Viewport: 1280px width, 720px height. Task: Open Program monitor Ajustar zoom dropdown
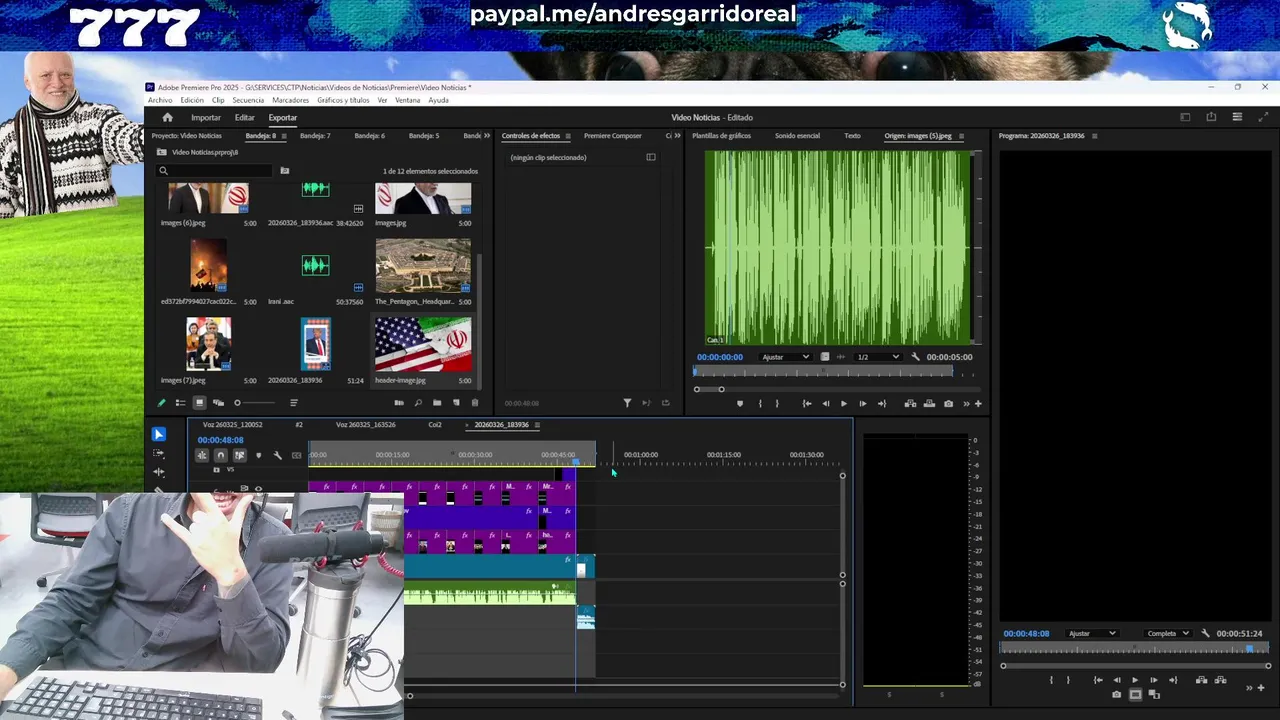click(1092, 633)
